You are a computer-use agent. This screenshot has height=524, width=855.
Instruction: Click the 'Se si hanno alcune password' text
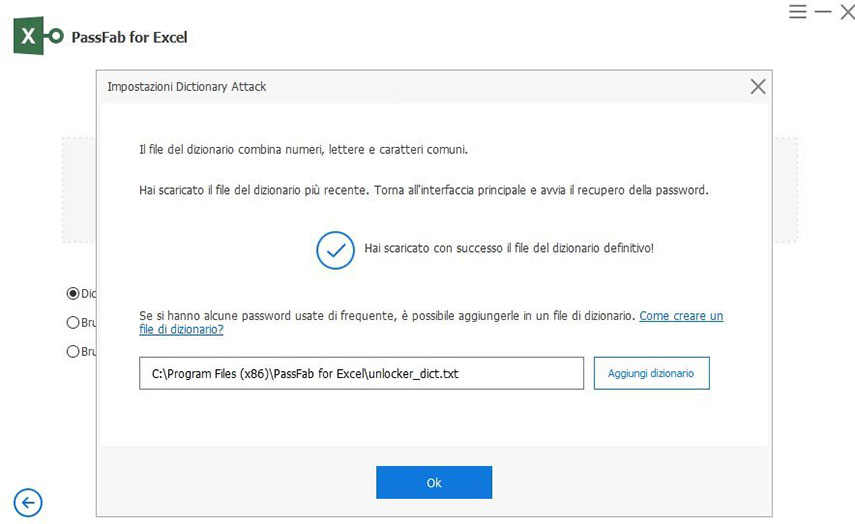click(x=386, y=316)
